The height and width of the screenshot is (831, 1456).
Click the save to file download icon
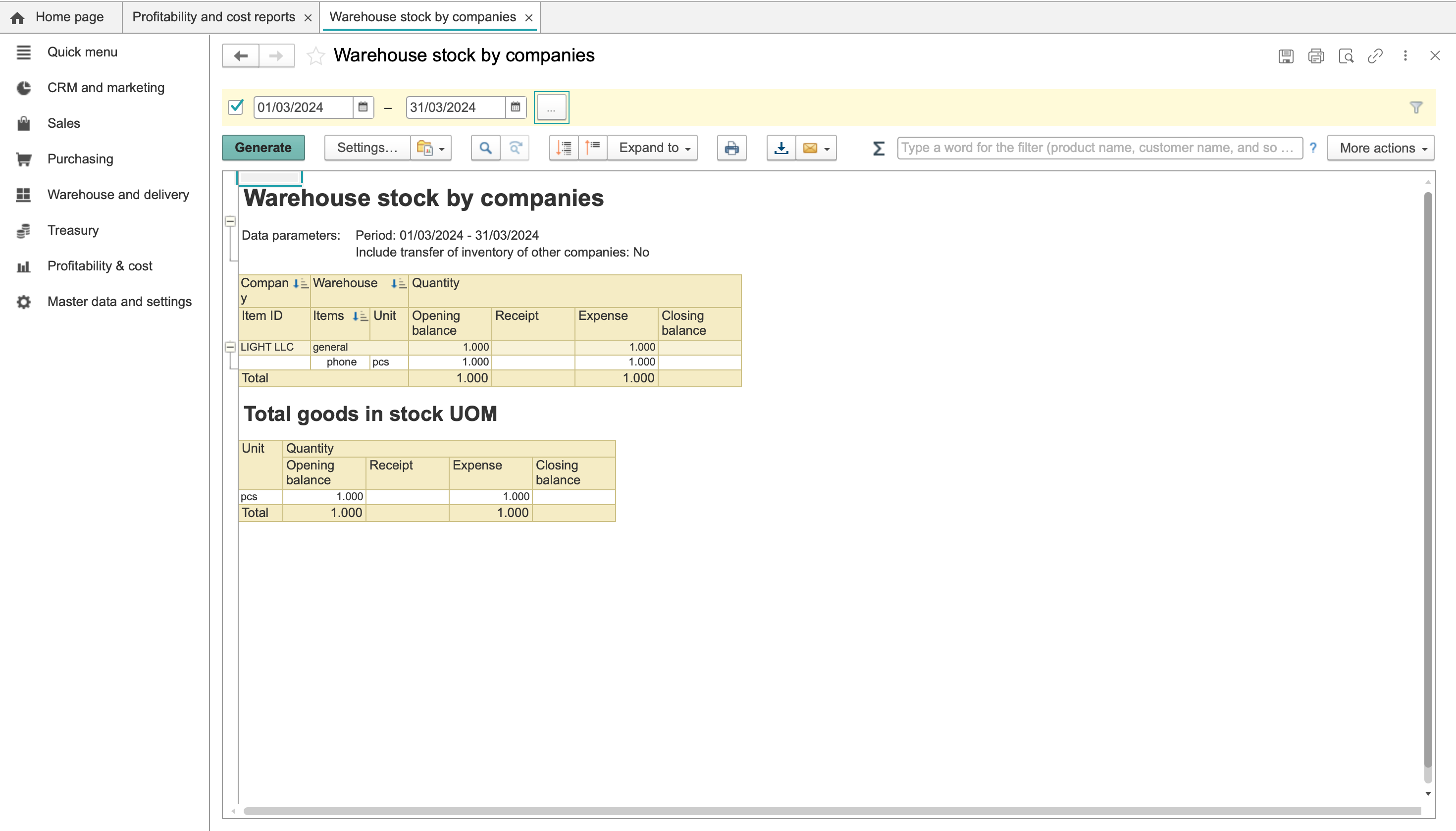(781, 148)
